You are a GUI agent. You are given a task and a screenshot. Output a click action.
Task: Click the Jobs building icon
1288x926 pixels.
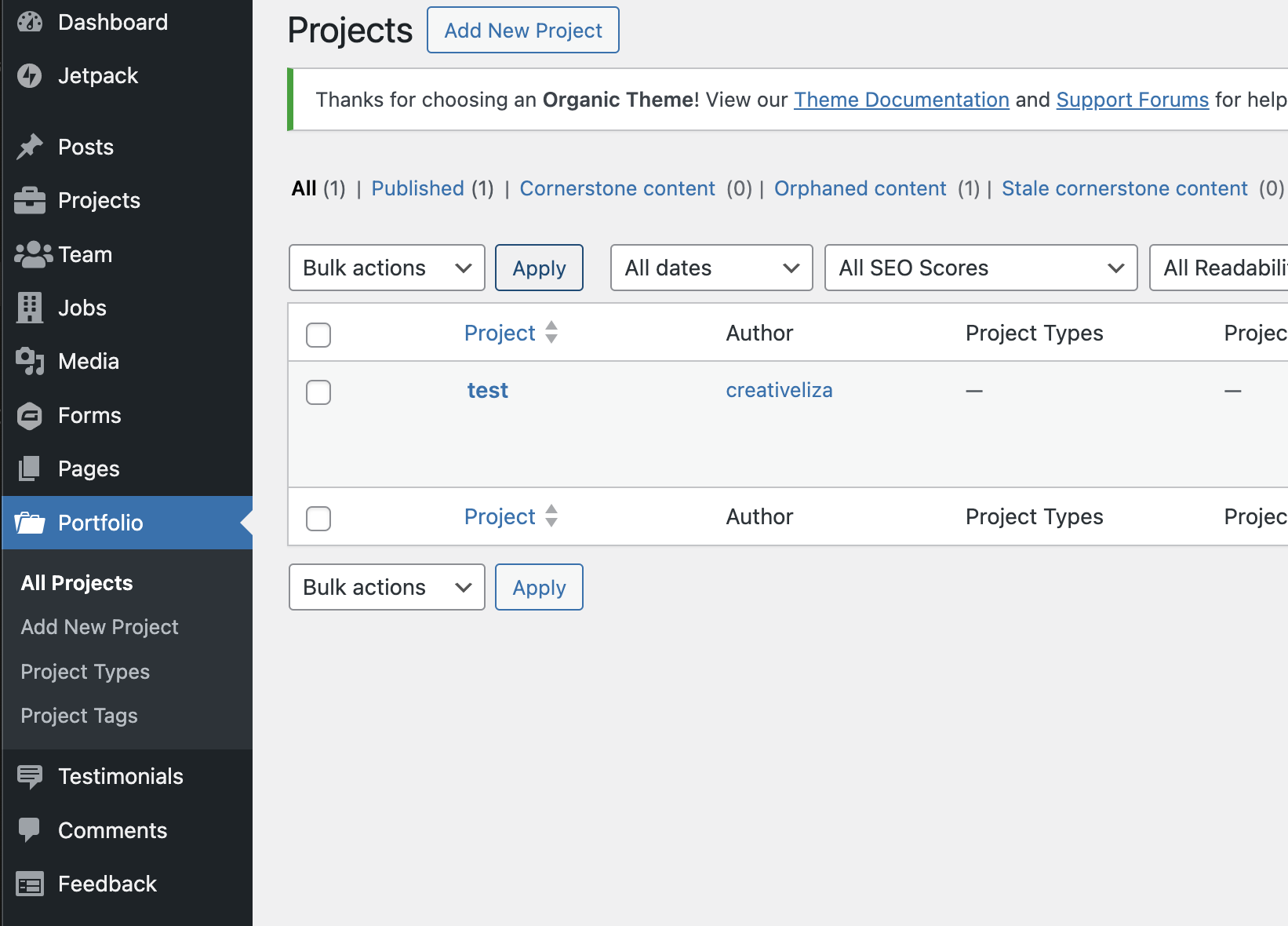[x=30, y=308]
